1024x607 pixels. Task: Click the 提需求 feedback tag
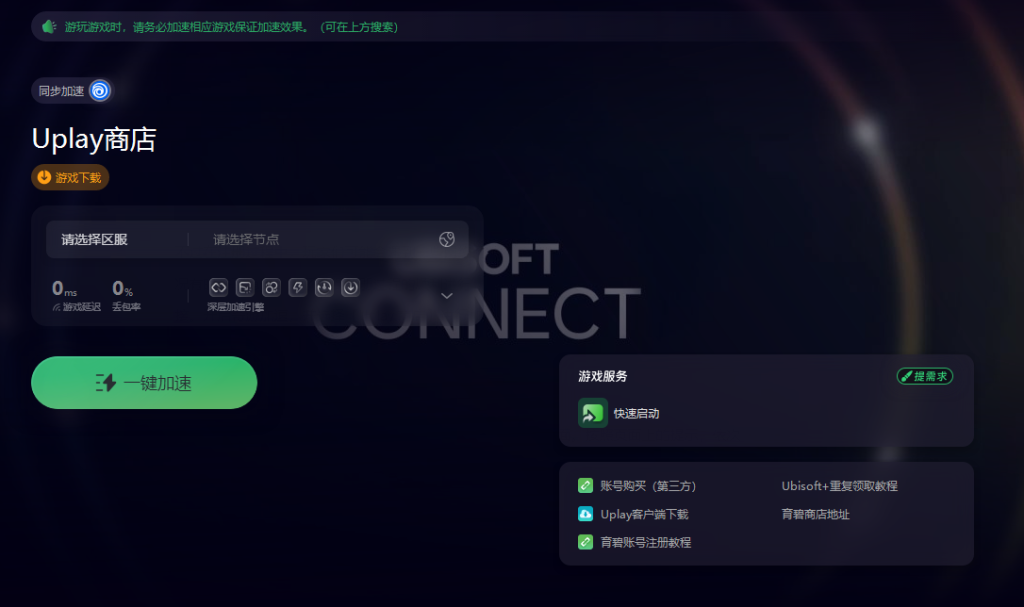[925, 376]
